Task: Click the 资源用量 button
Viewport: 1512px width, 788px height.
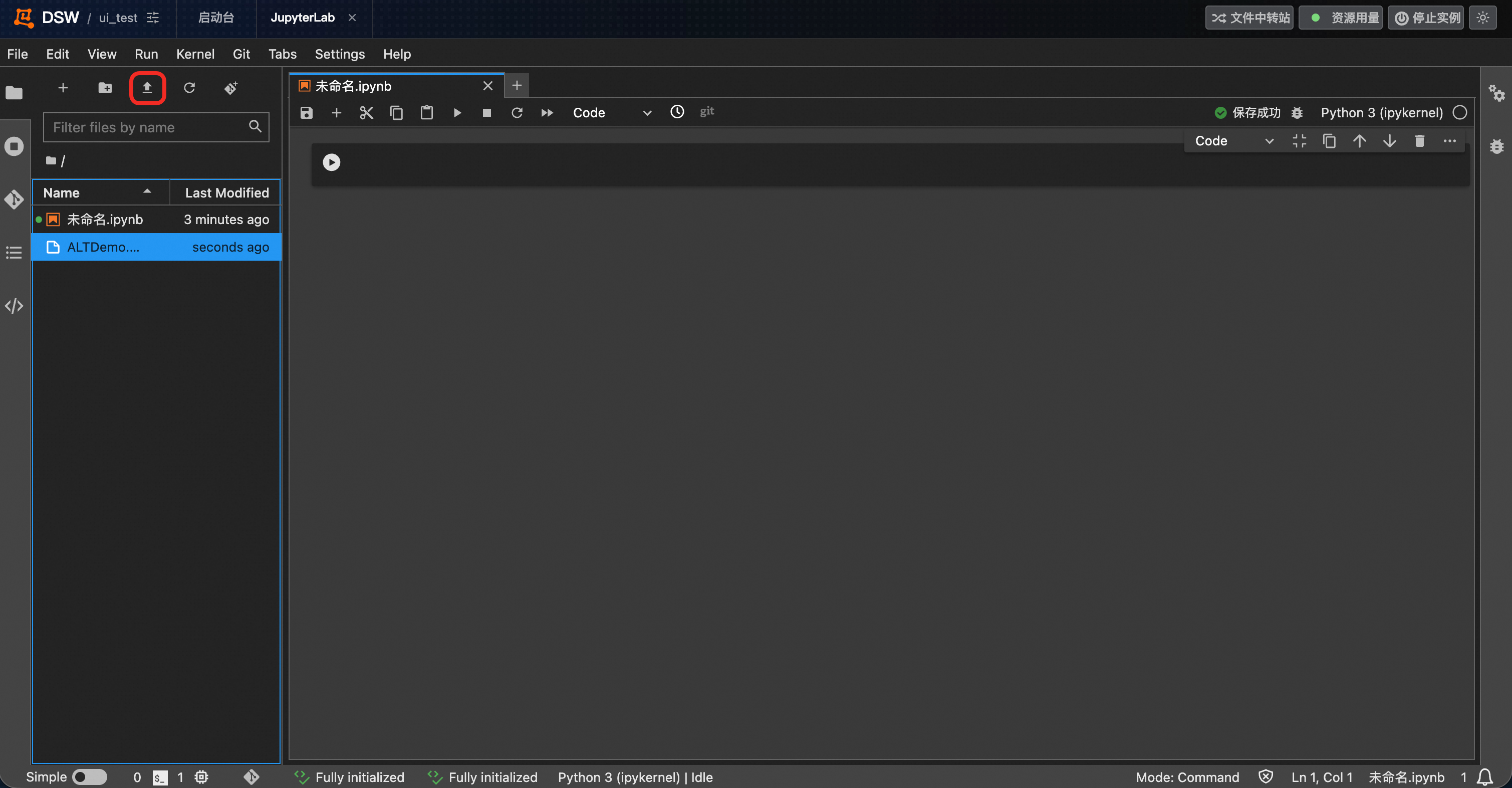Action: pyautogui.click(x=1341, y=18)
